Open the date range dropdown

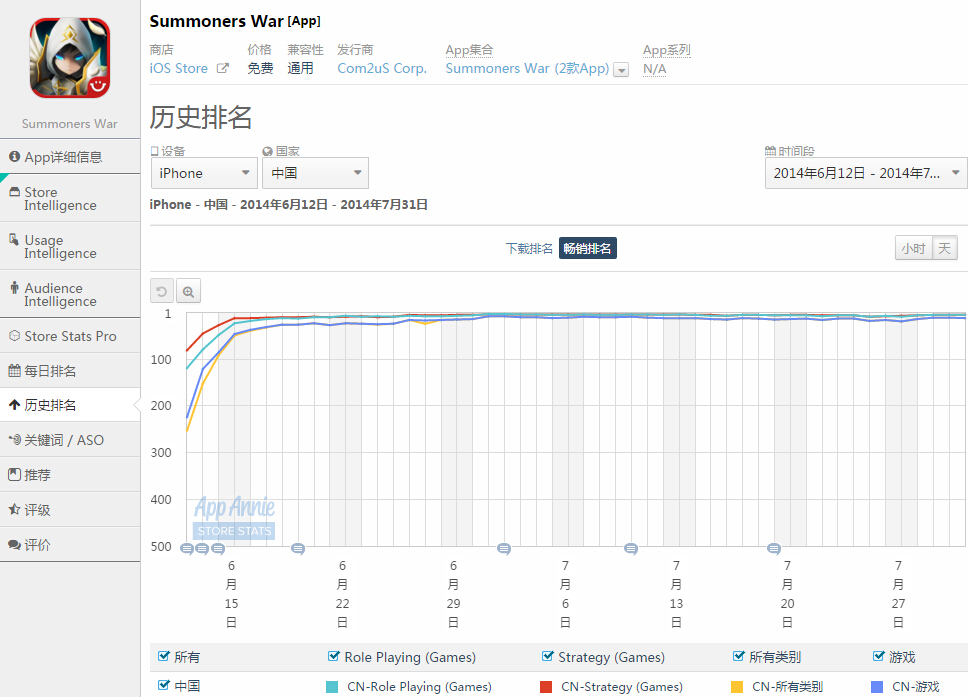coord(866,173)
